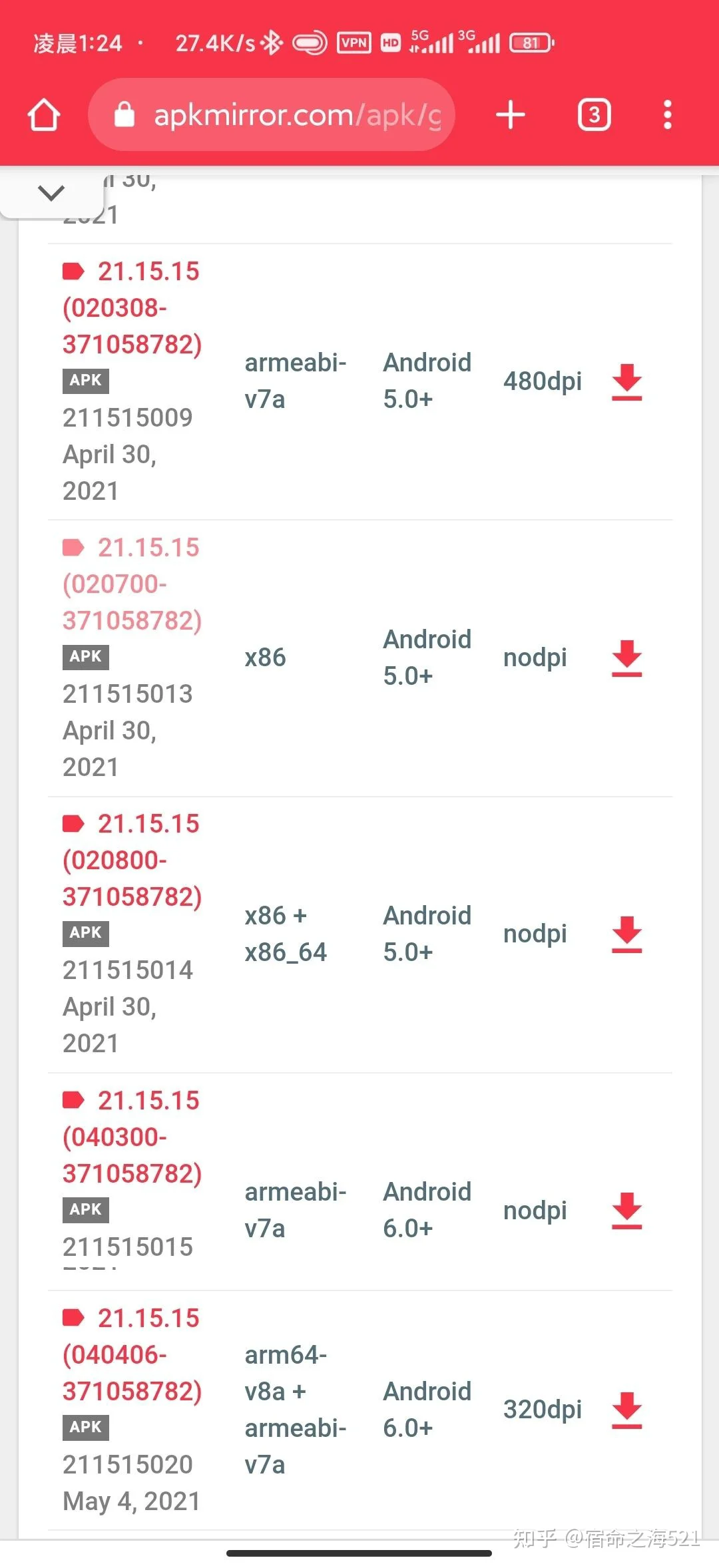Tap the bottom home gesture bar
719x1568 pixels.
[x=359, y=1553]
